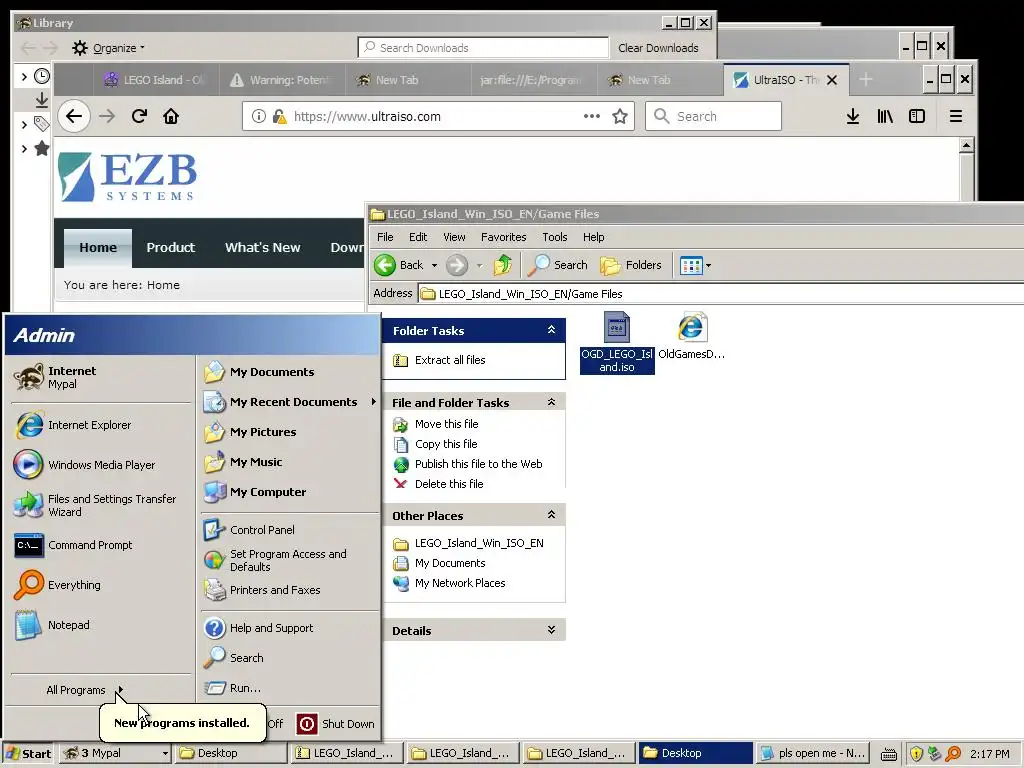Image resolution: width=1024 pixels, height=768 pixels.
Task: Open browser library bookshelf icon
Action: point(885,116)
